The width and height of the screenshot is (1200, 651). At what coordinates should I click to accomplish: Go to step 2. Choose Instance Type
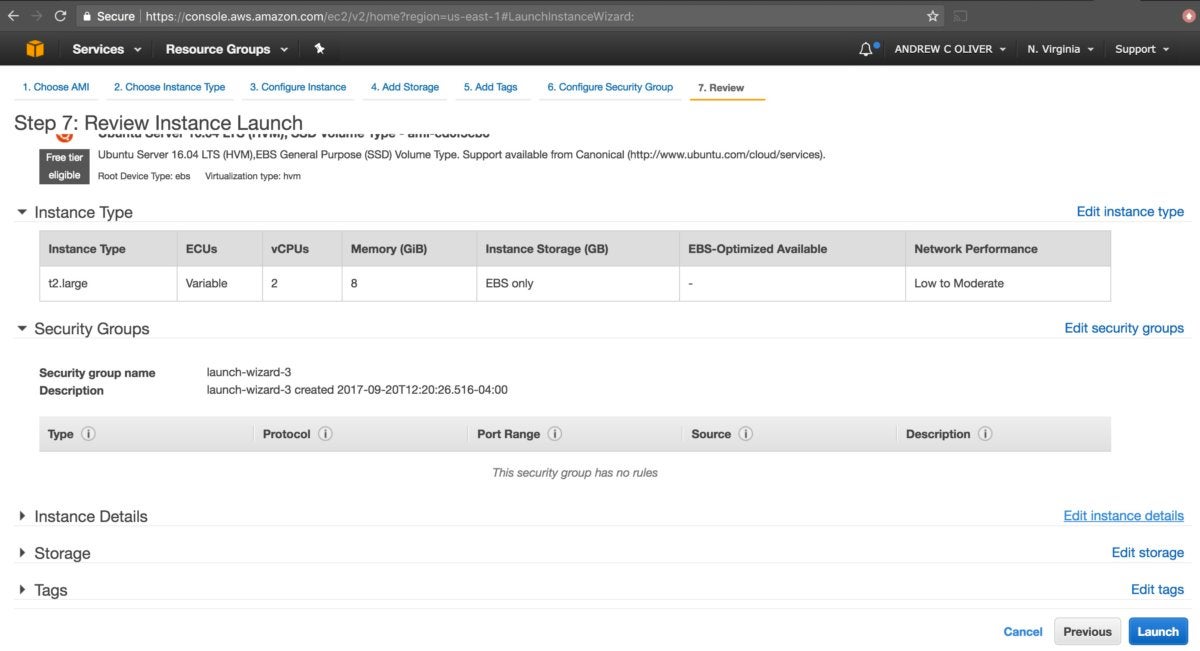click(169, 87)
